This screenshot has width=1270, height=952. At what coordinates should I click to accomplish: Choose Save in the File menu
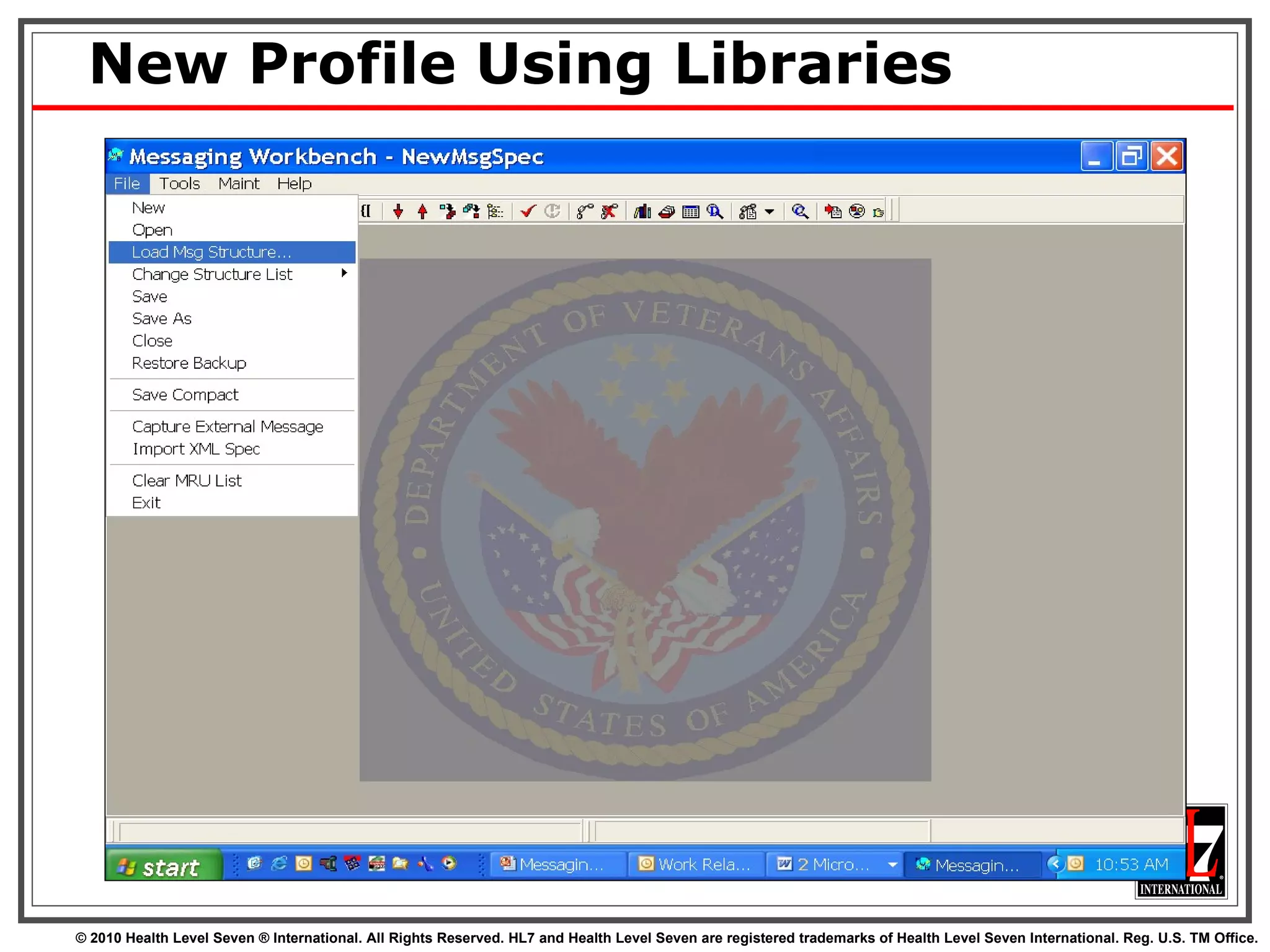point(232,297)
